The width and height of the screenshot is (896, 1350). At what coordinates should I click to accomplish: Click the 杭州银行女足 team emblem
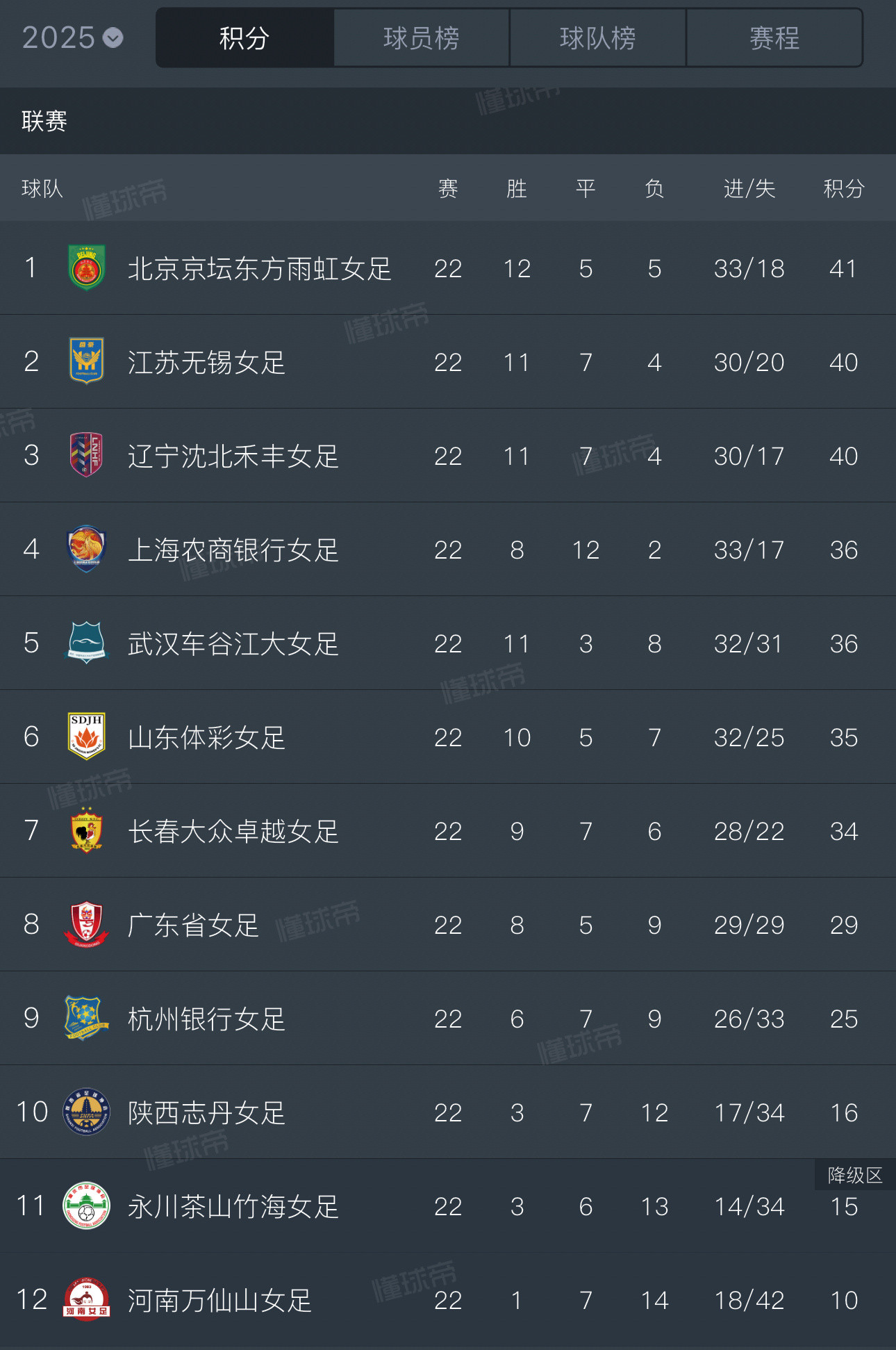pyautogui.click(x=87, y=1018)
